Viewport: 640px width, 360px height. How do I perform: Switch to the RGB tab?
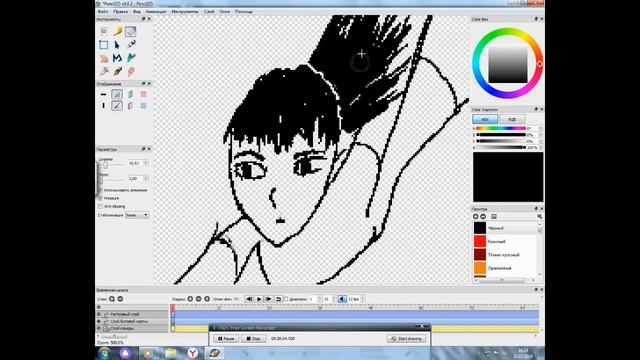pyautogui.click(x=512, y=119)
